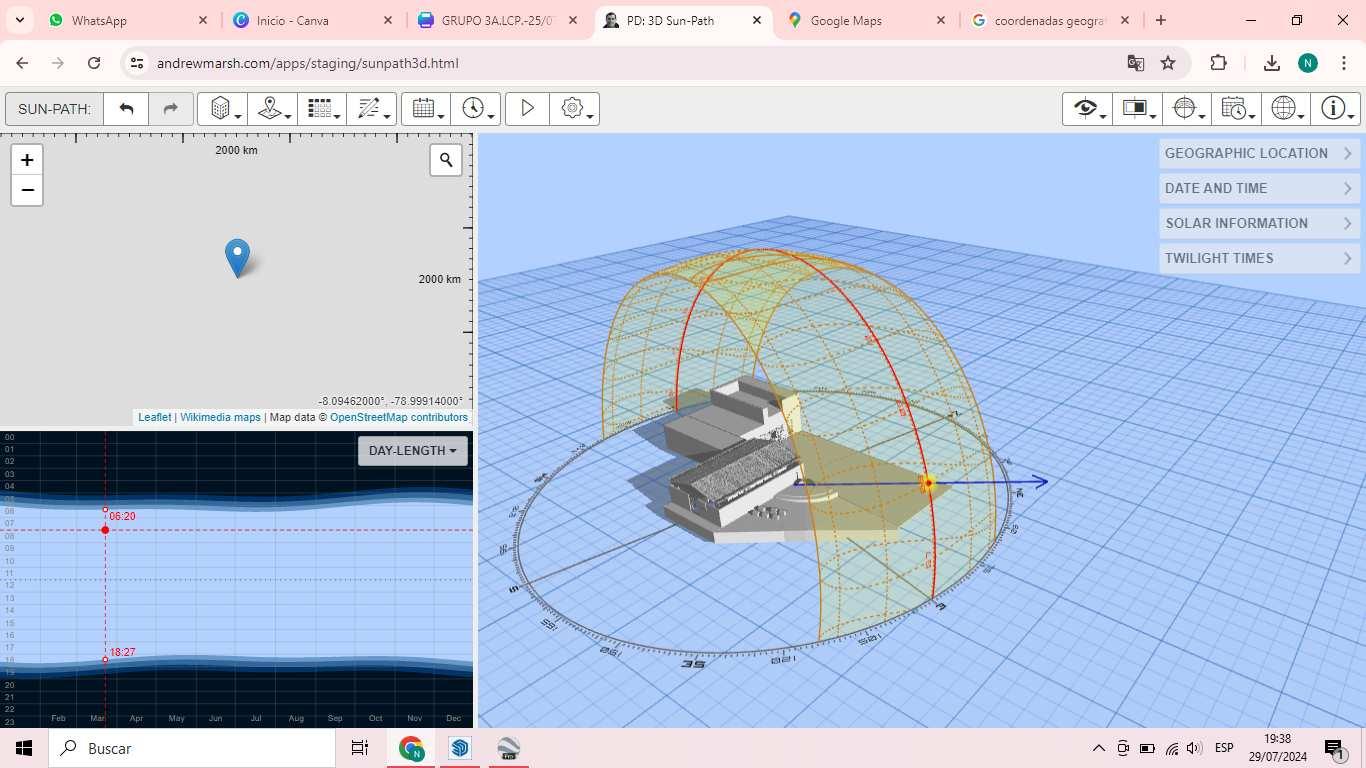The image size is (1366, 768).
Task: Open the map location pin menu
Action: 272,109
